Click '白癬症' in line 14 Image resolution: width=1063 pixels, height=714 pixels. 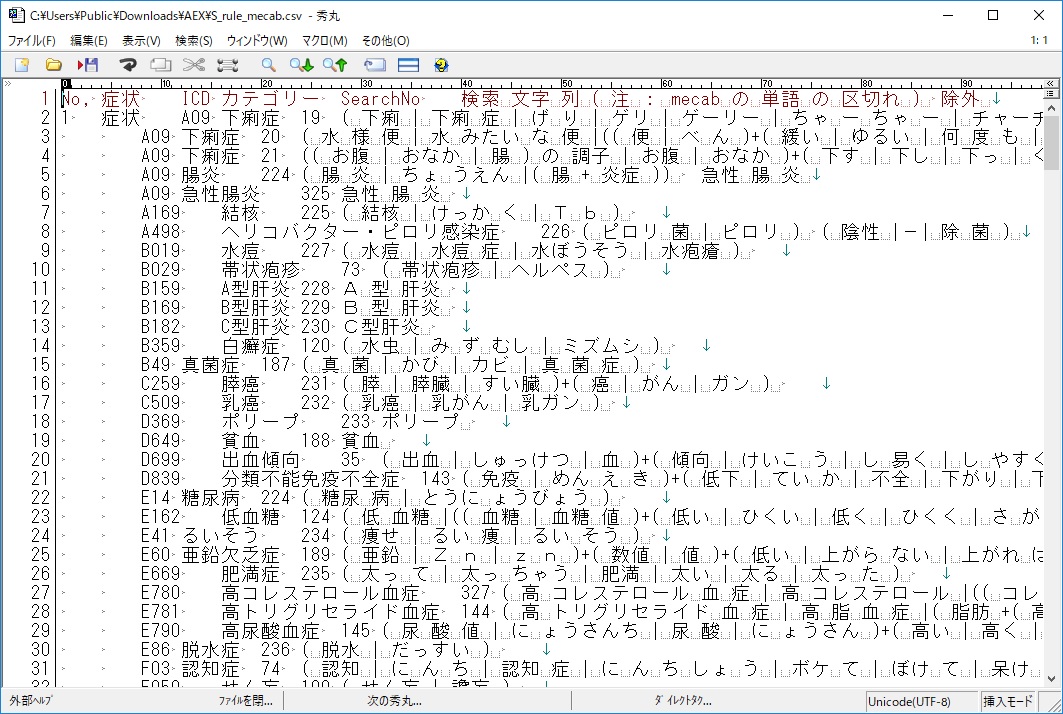click(250, 346)
